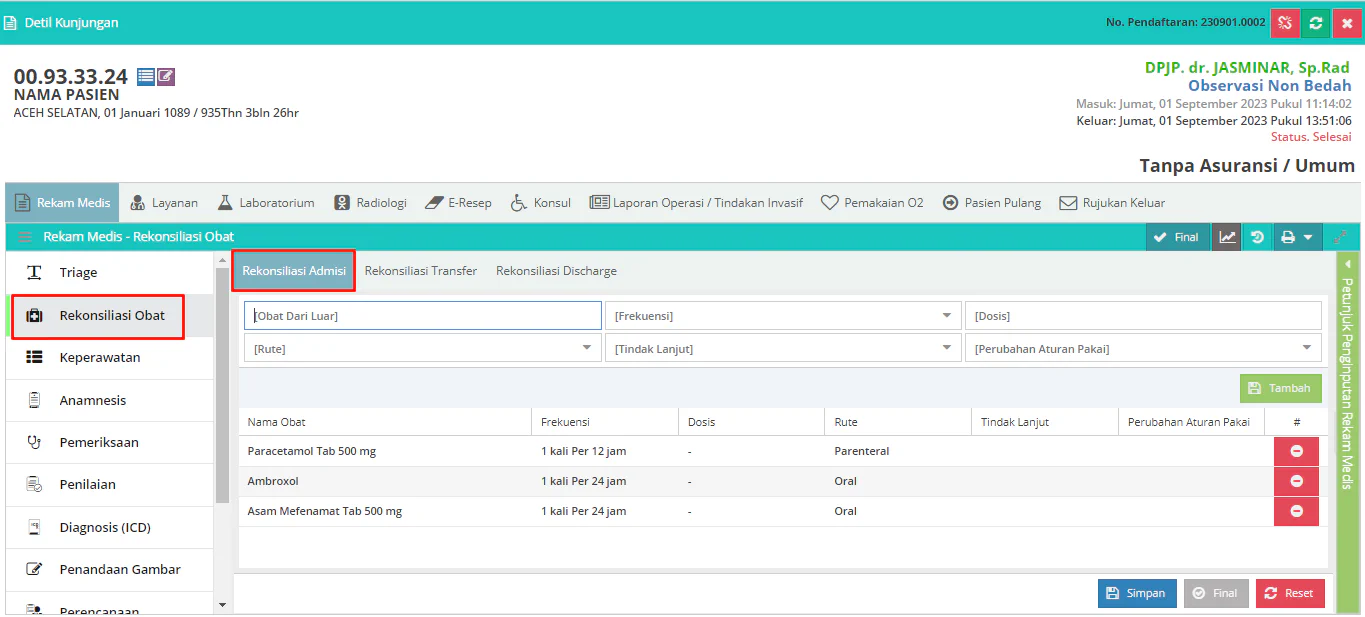Click the hamburger menu icon beside Rekam Medis
This screenshot has width=1365, height=617.
[x=25, y=237]
